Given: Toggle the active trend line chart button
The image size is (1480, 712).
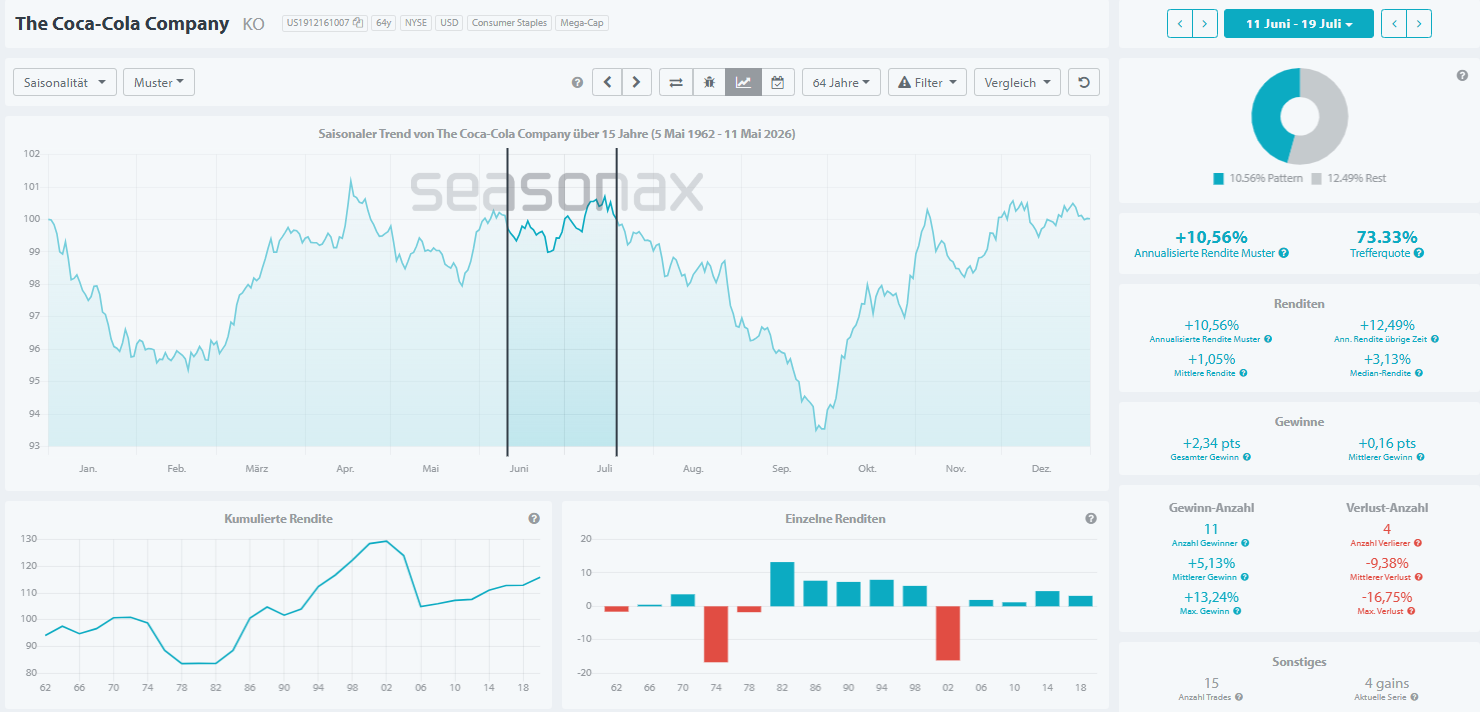Looking at the screenshot, I should [x=743, y=82].
